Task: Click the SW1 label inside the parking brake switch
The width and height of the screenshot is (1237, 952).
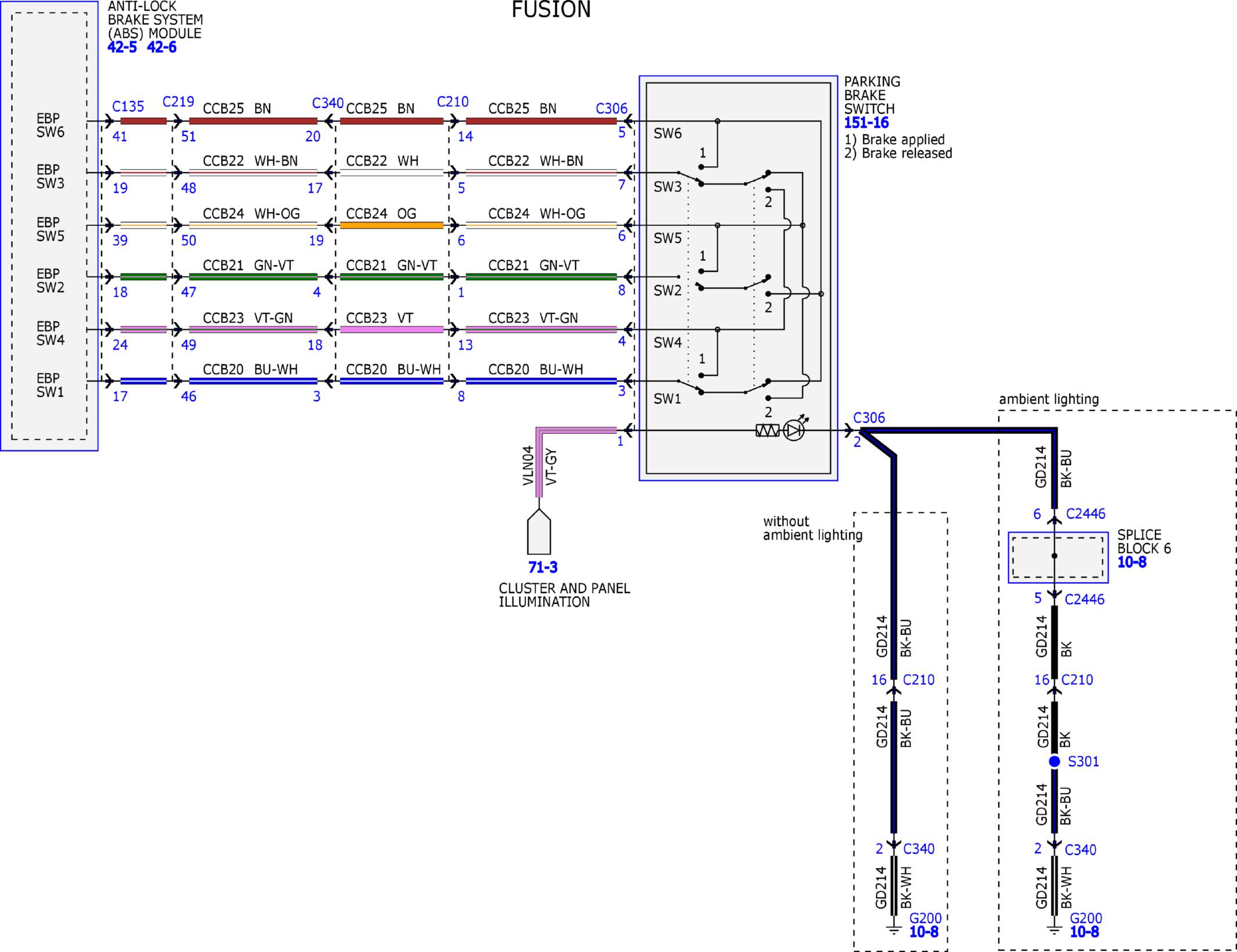Action: 667,399
